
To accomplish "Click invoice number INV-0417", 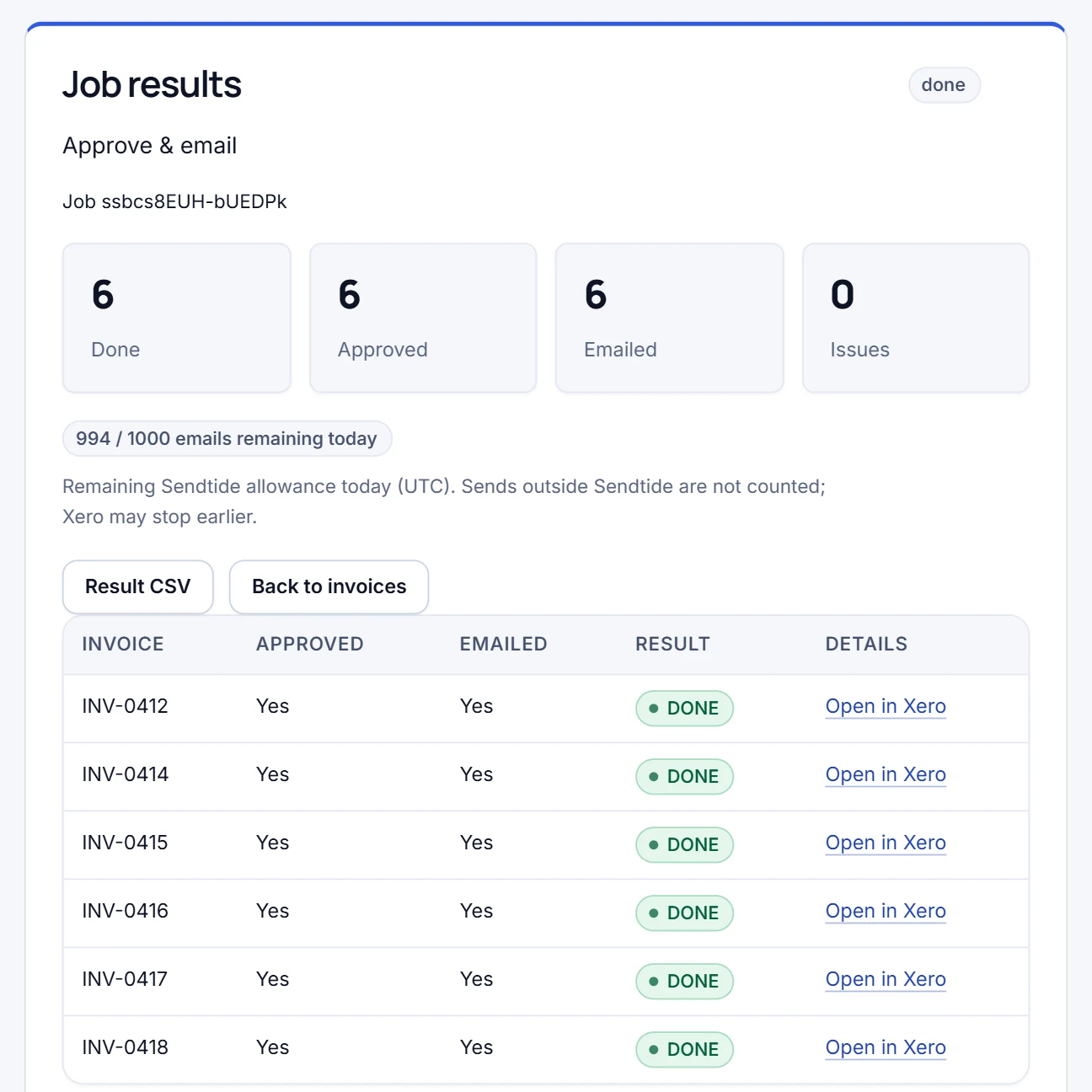I will (x=125, y=979).
